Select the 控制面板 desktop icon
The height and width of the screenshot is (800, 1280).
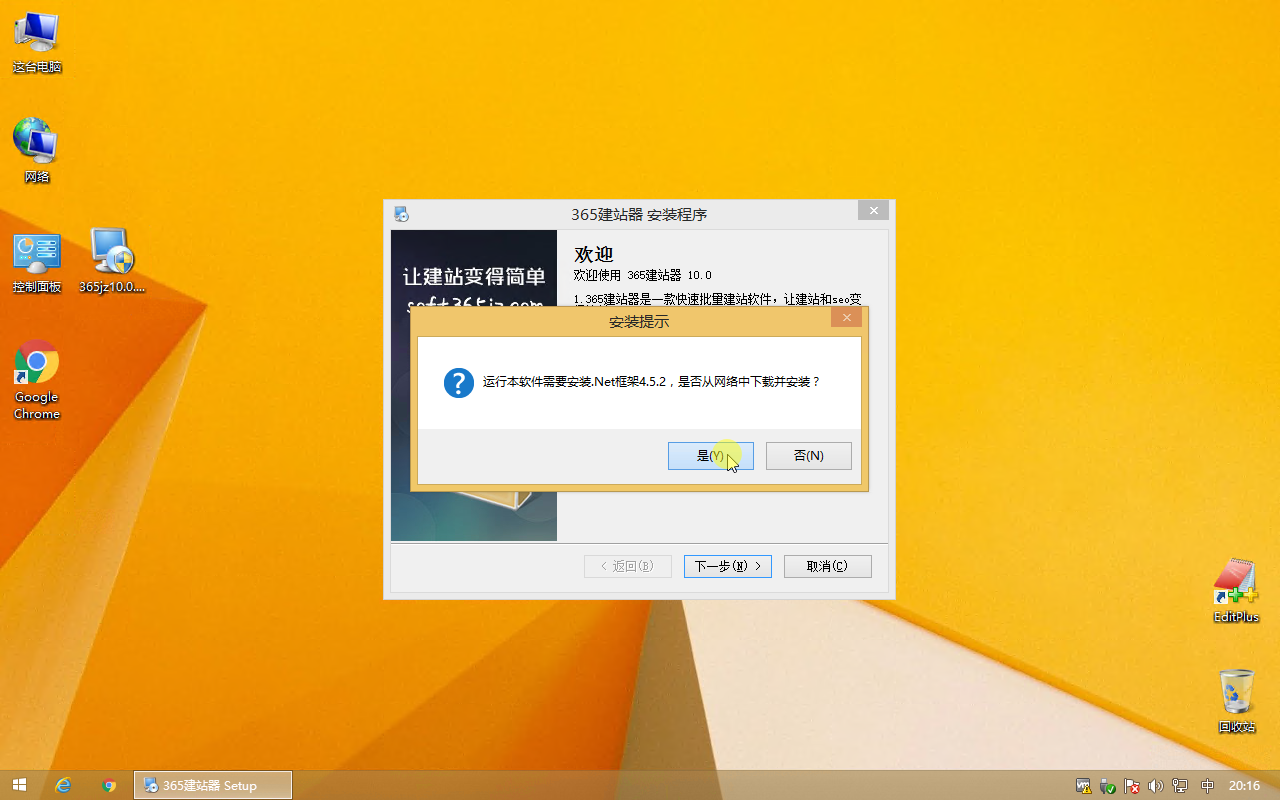pyautogui.click(x=37, y=262)
